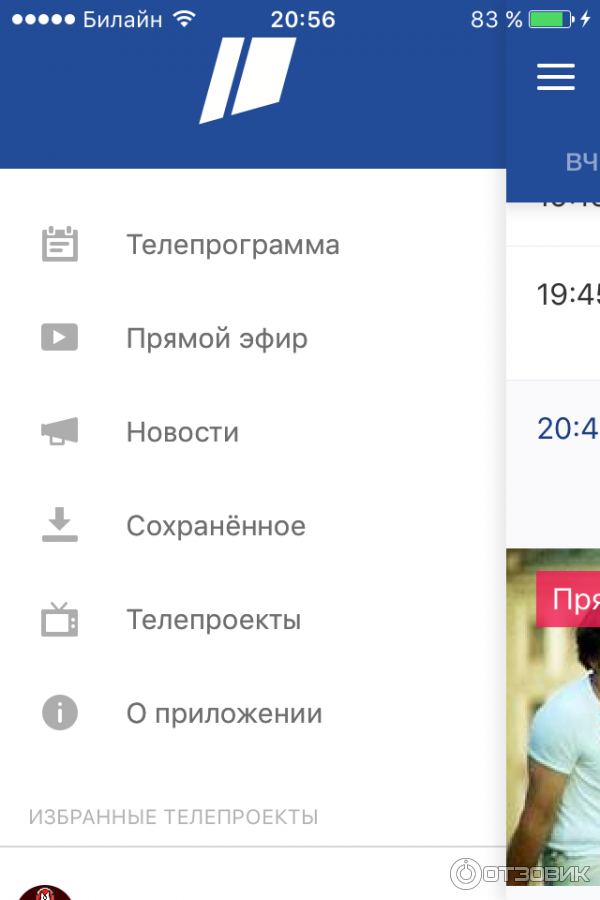Tap the Сохранённое download icon
The image size is (600, 900).
pos(60,525)
